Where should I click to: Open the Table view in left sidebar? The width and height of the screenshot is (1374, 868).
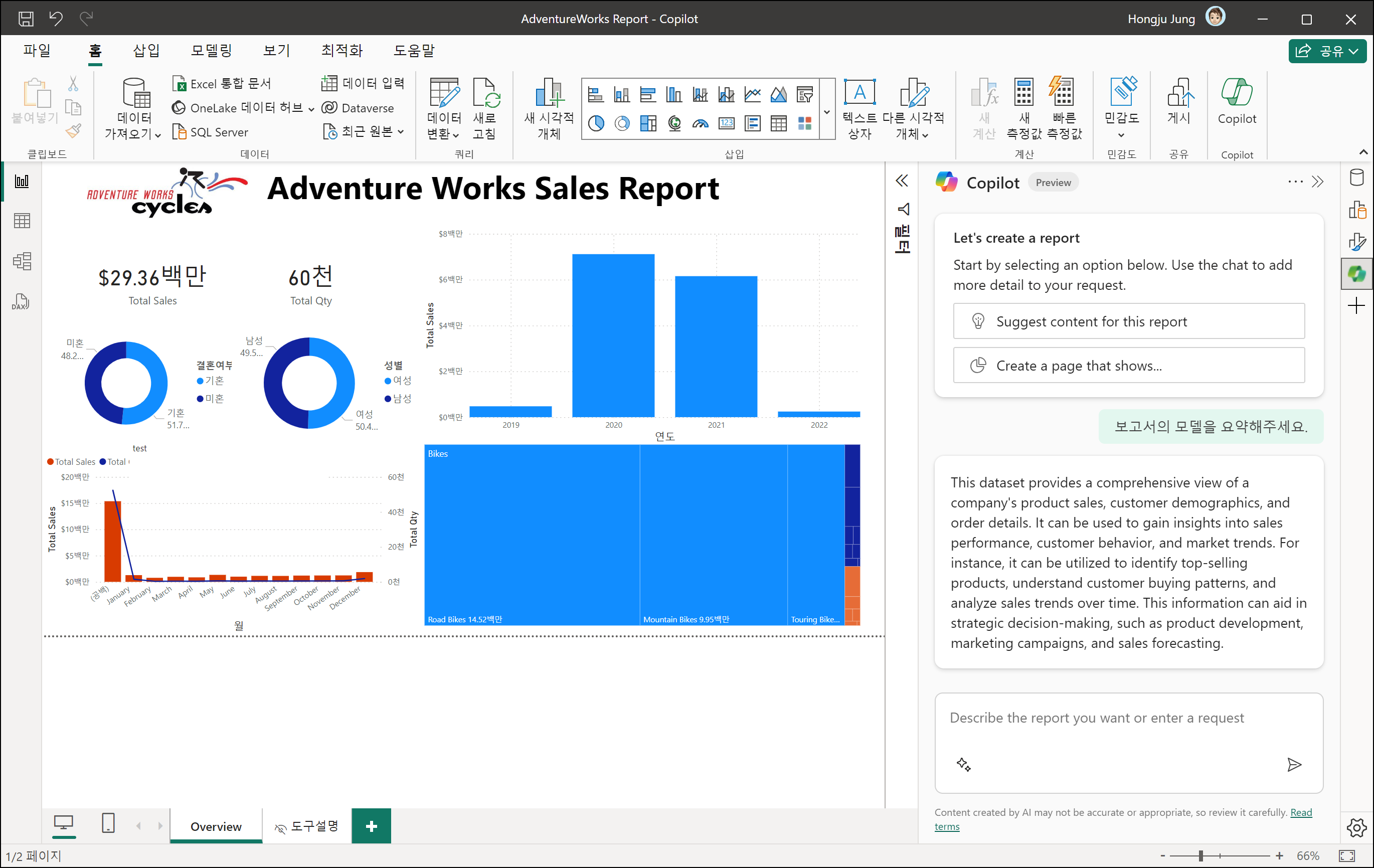[x=22, y=221]
